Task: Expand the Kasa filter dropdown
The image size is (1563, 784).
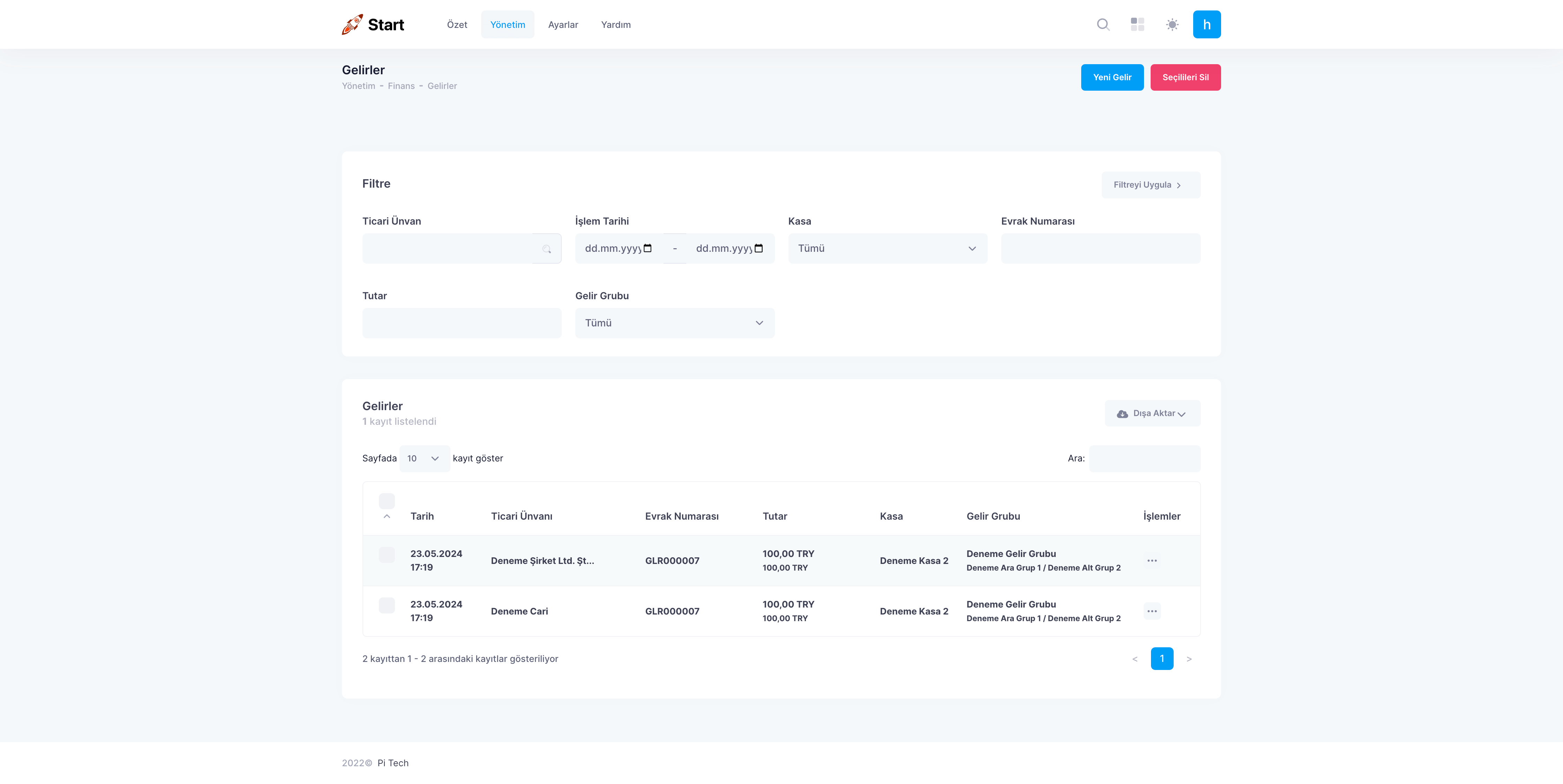Action: pos(887,249)
